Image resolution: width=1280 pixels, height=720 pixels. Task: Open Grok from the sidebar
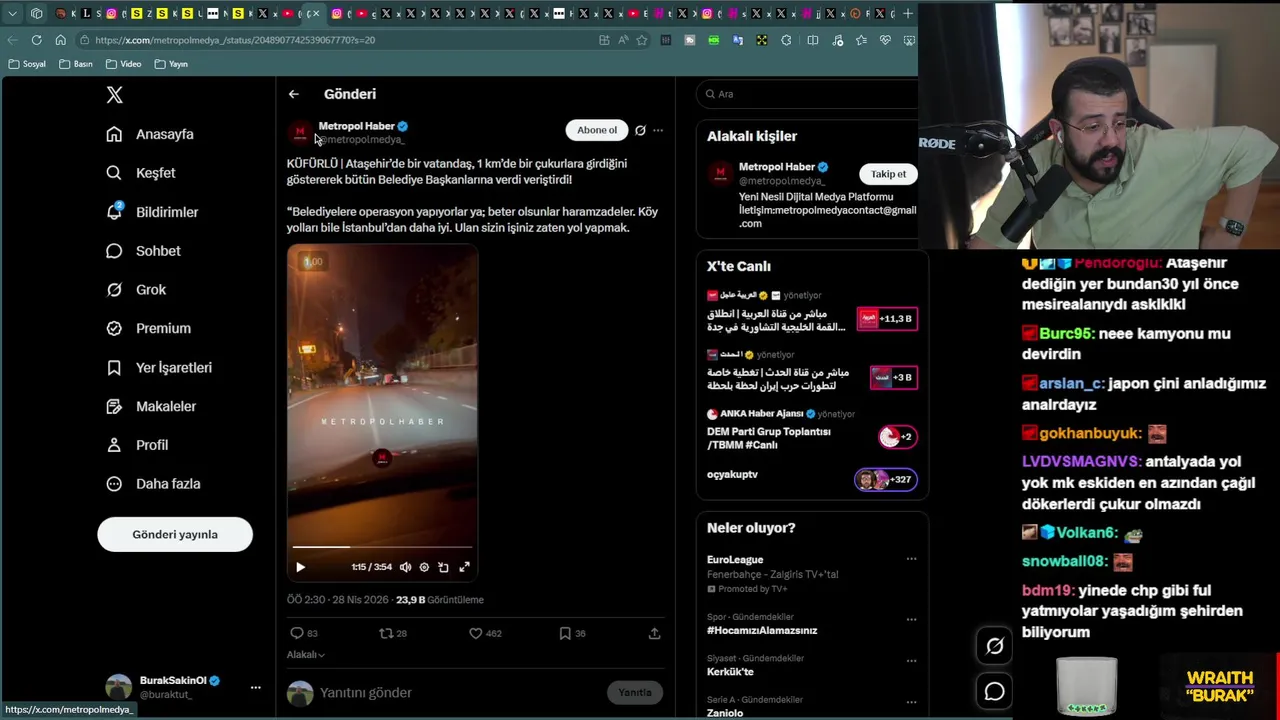pos(136,290)
